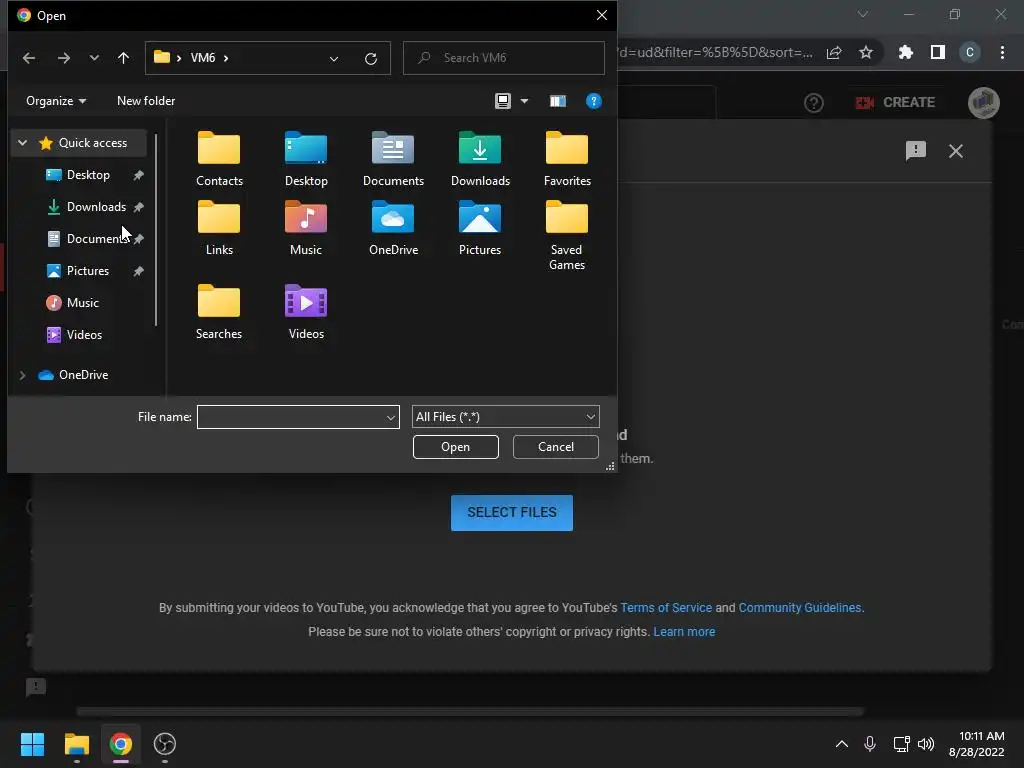The image size is (1024, 768).
Task: Open File Explorer from the taskbar
Action: tap(76, 744)
